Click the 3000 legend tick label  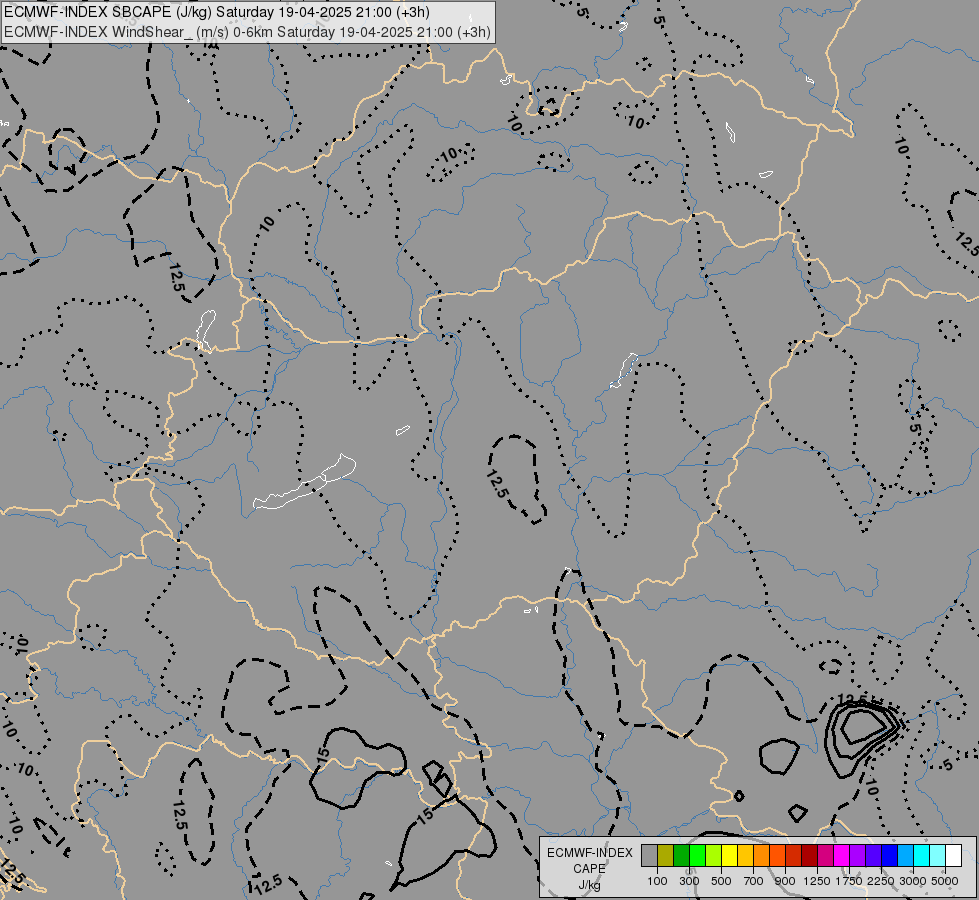pyautogui.click(x=913, y=881)
